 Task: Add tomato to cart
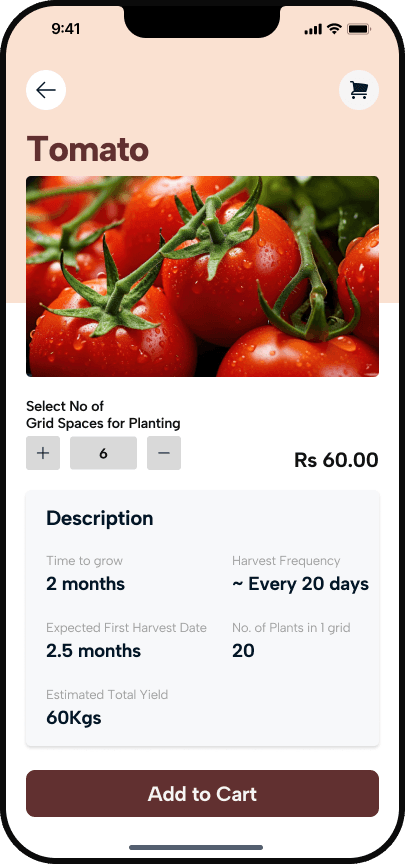202,793
